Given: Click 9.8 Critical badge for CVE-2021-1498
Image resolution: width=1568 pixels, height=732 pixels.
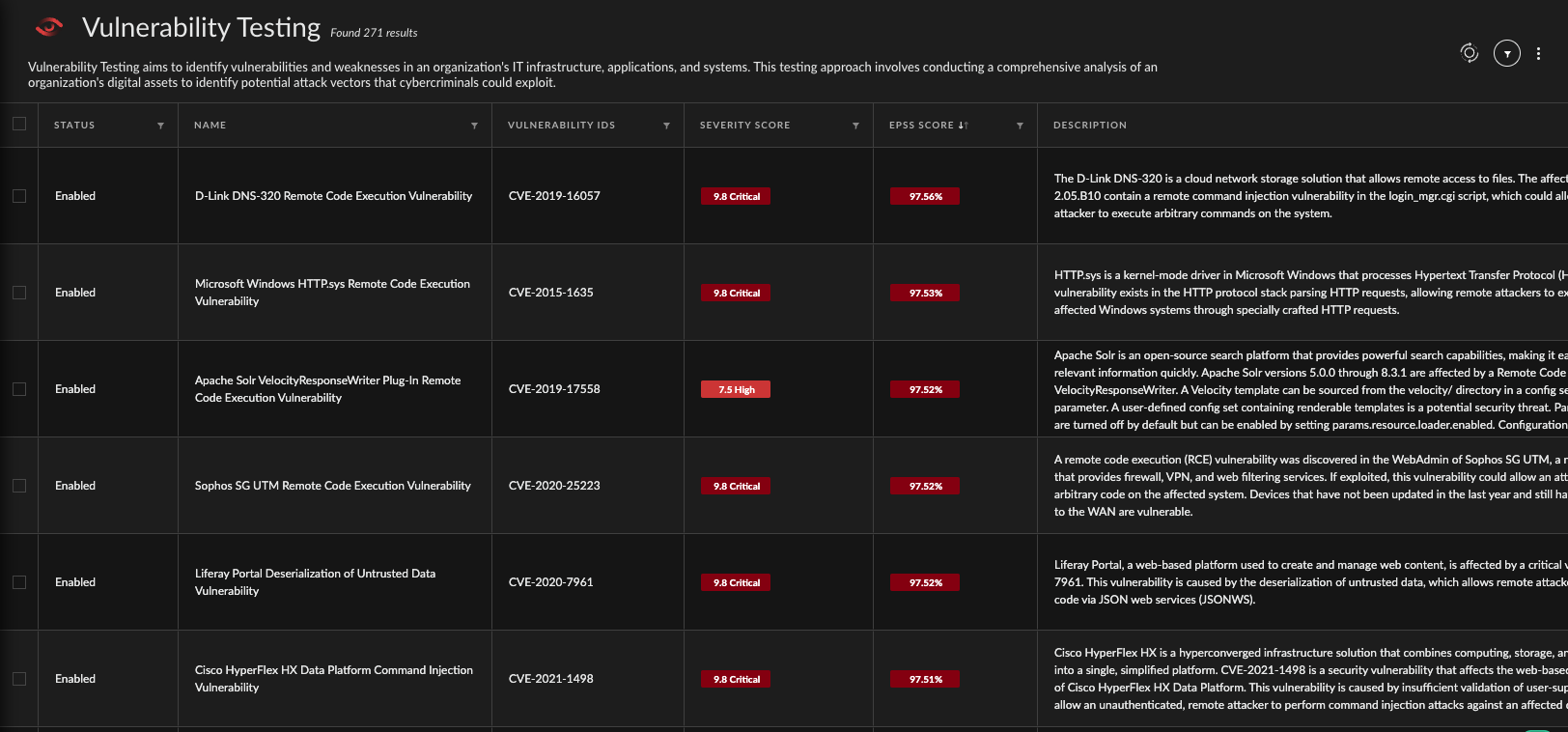Looking at the screenshot, I should point(736,679).
